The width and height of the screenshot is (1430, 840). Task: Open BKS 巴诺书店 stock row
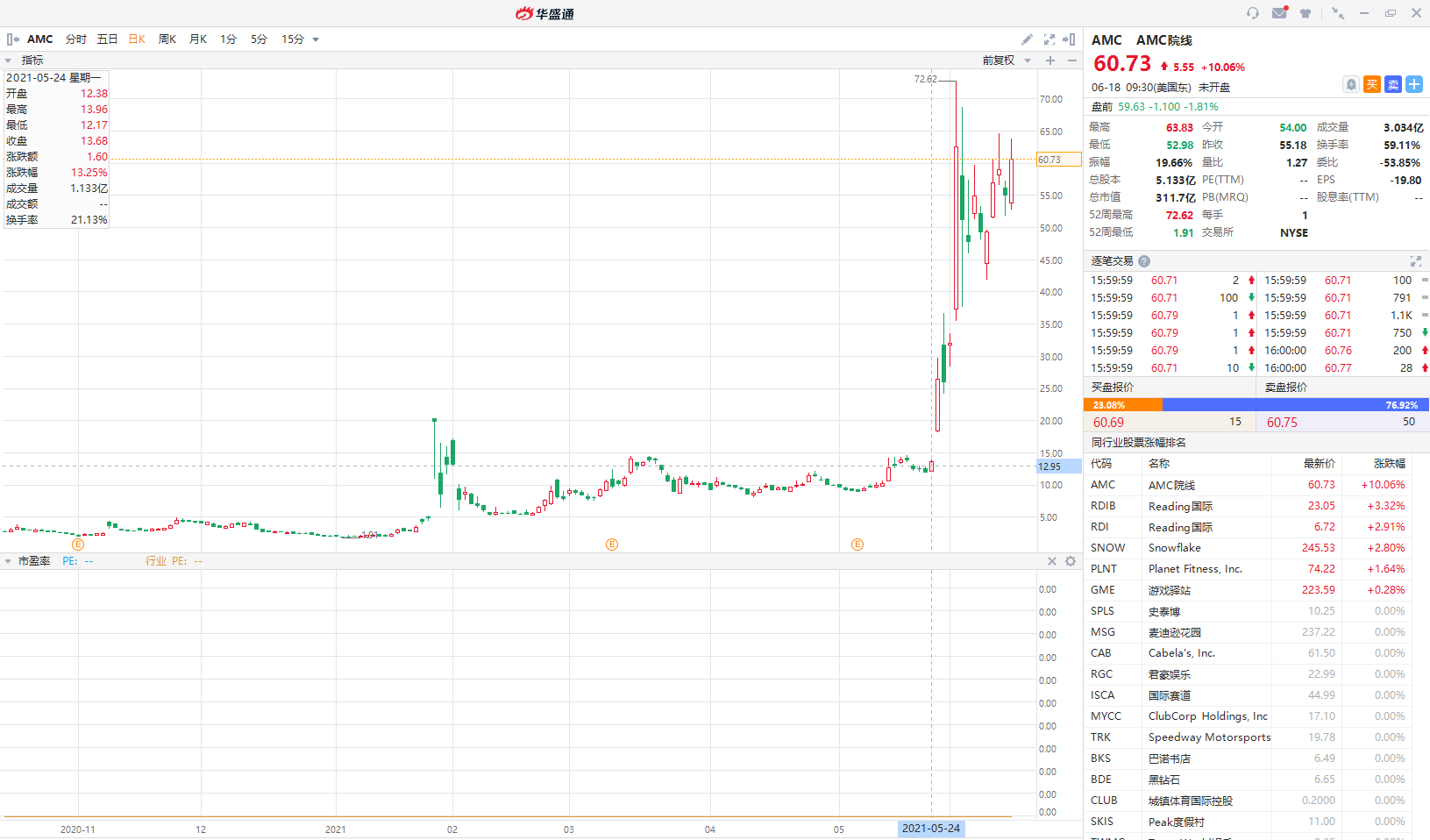[x=1248, y=758]
